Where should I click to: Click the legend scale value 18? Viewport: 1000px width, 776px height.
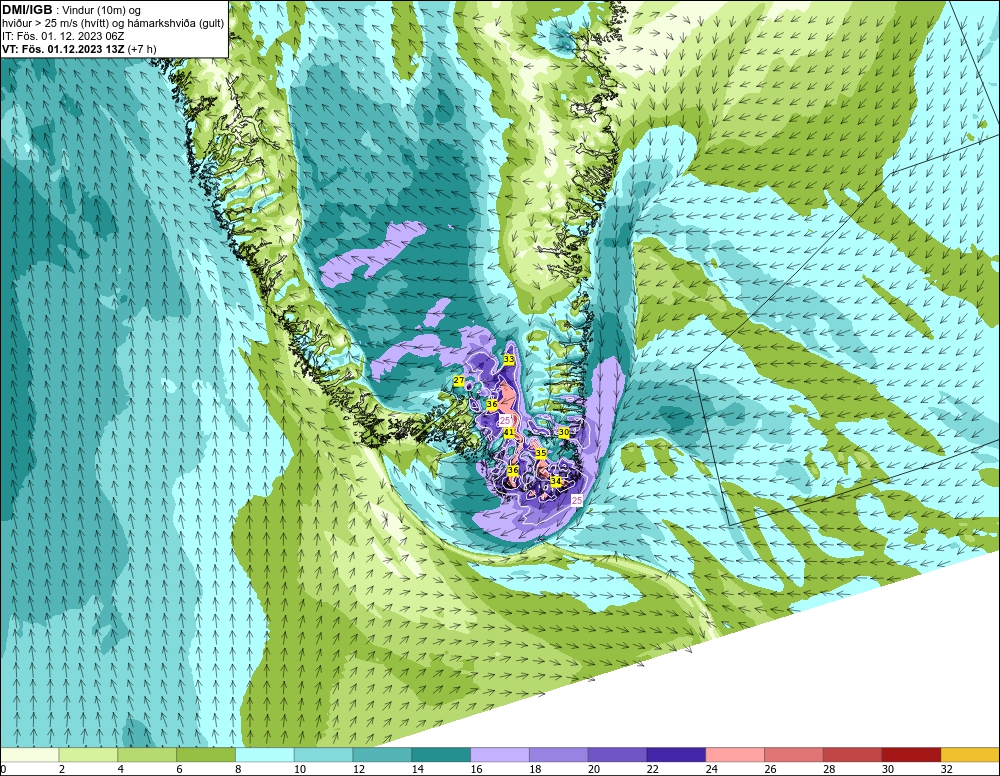(x=535, y=769)
